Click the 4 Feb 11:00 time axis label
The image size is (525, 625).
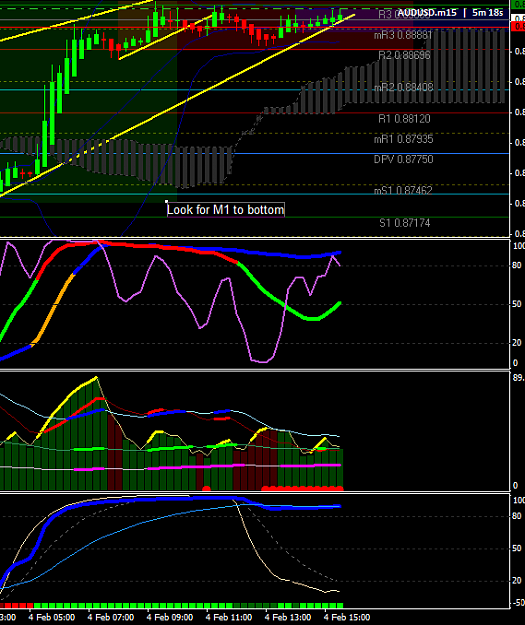click(229, 617)
